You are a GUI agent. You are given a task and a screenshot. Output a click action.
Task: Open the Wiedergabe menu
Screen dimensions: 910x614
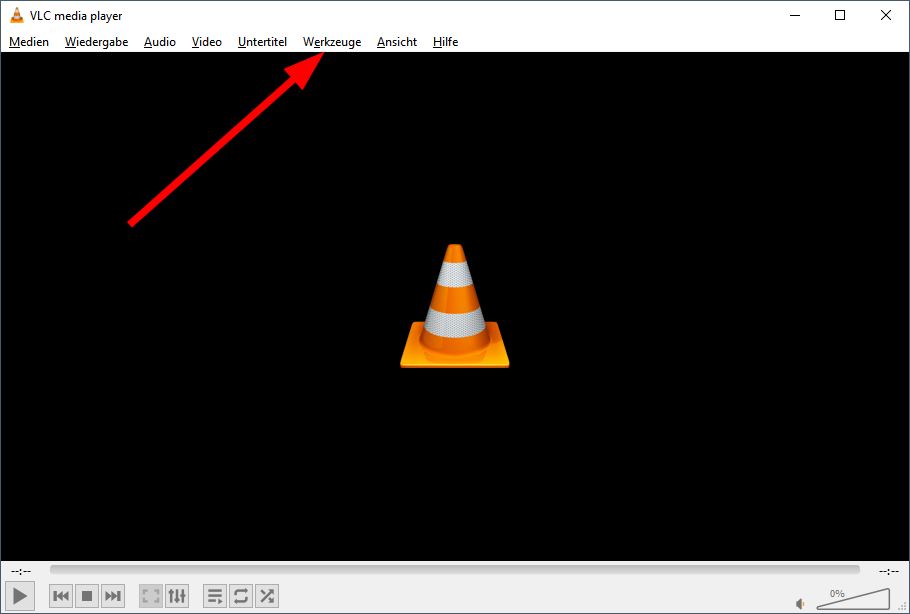click(96, 42)
